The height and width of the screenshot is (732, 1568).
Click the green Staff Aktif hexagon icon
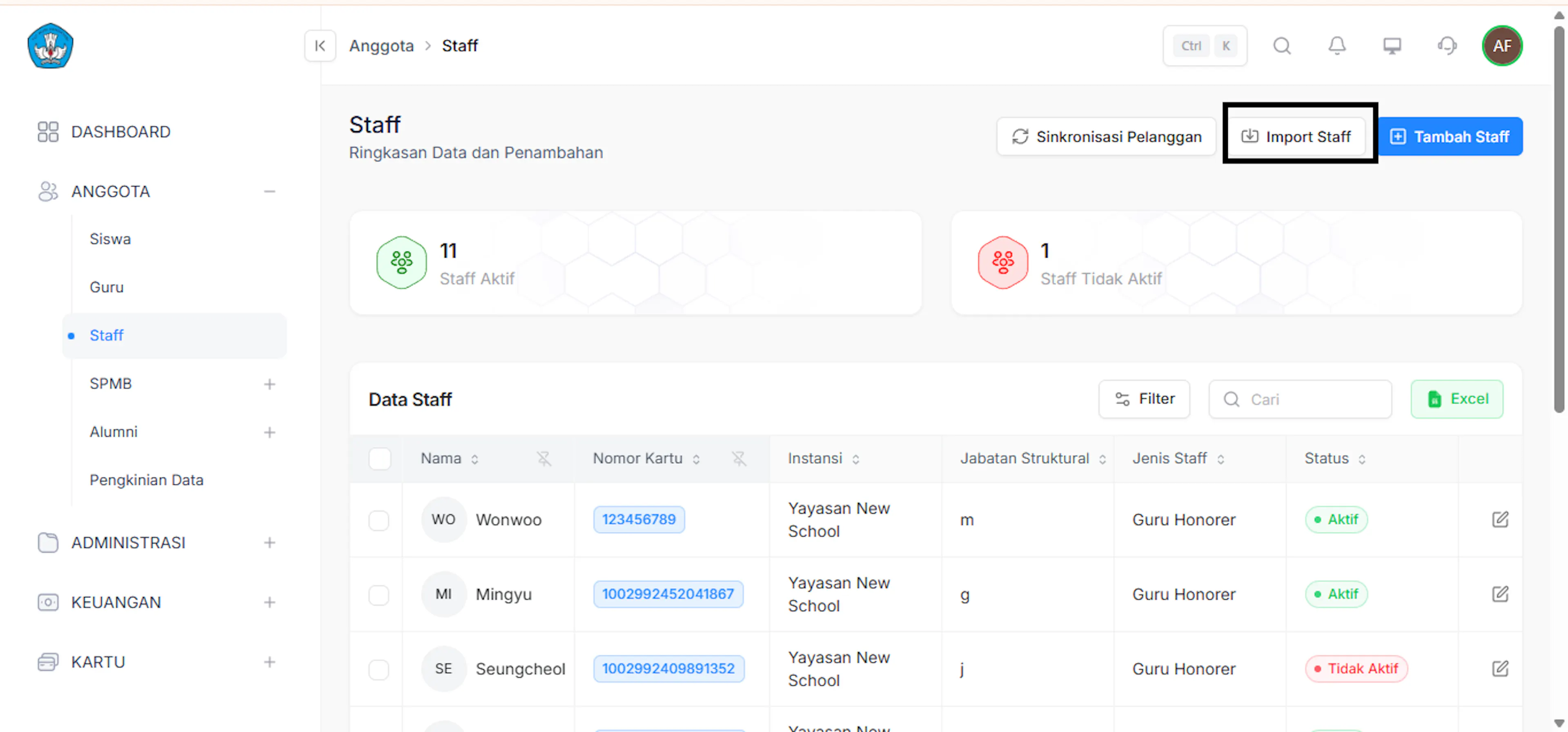pyautogui.click(x=402, y=263)
